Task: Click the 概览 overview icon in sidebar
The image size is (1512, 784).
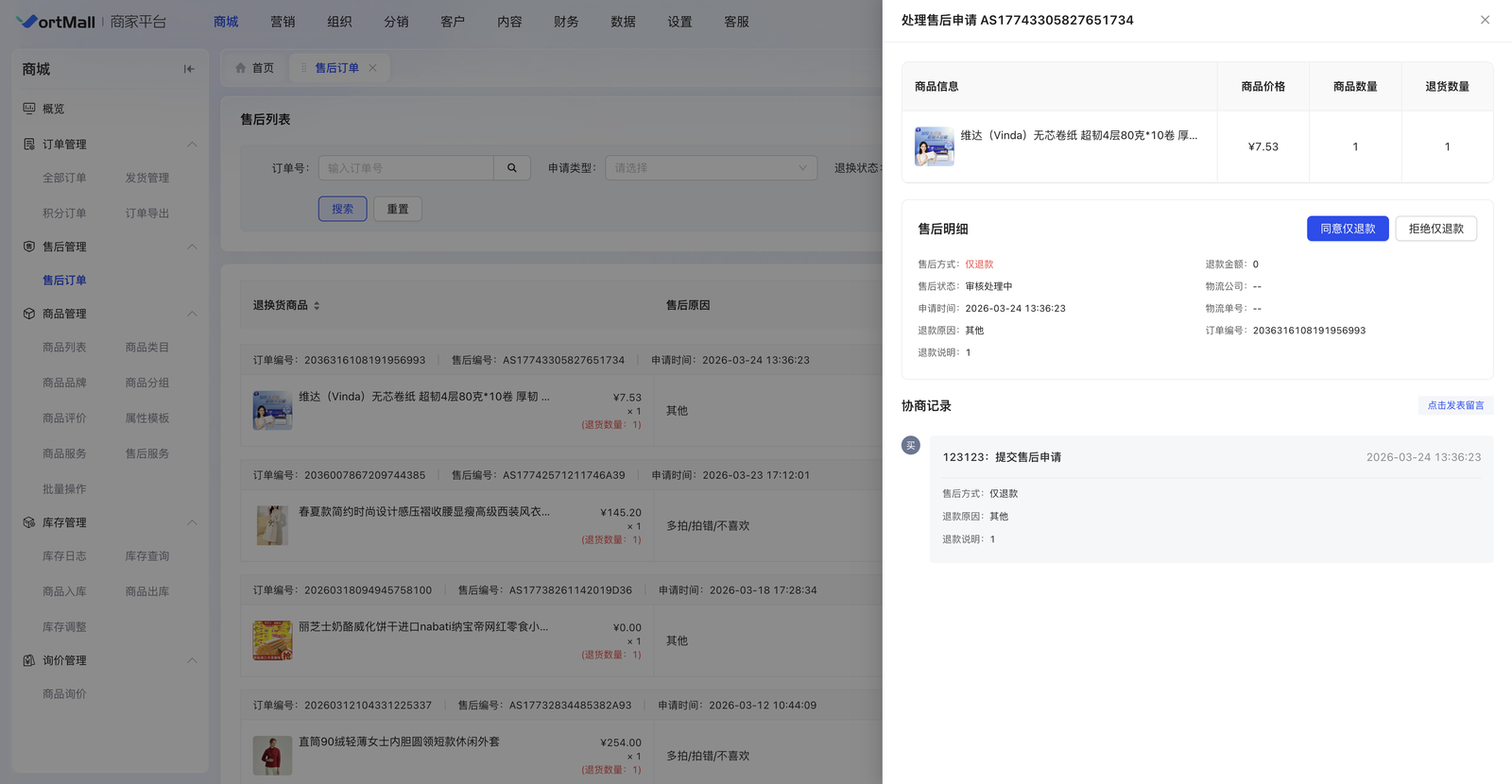Action: click(29, 109)
